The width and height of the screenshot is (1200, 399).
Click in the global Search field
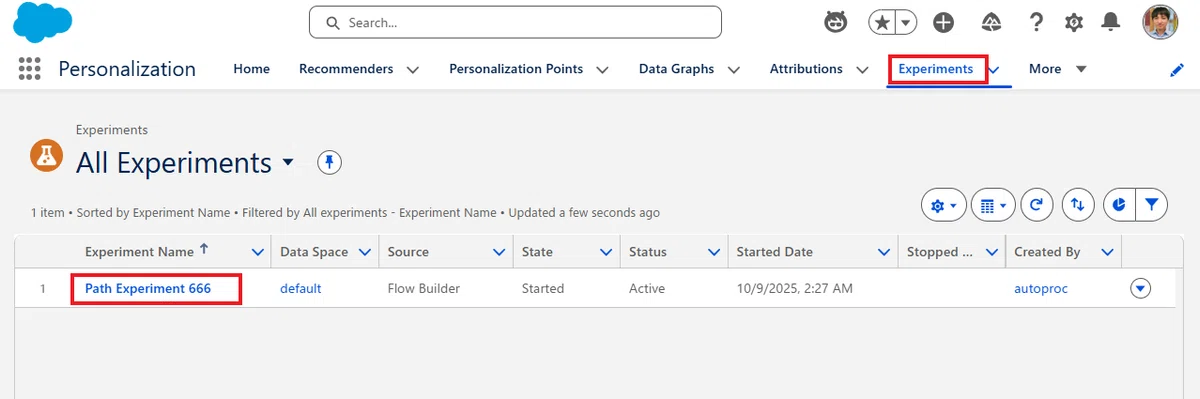(x=515, y=22)
